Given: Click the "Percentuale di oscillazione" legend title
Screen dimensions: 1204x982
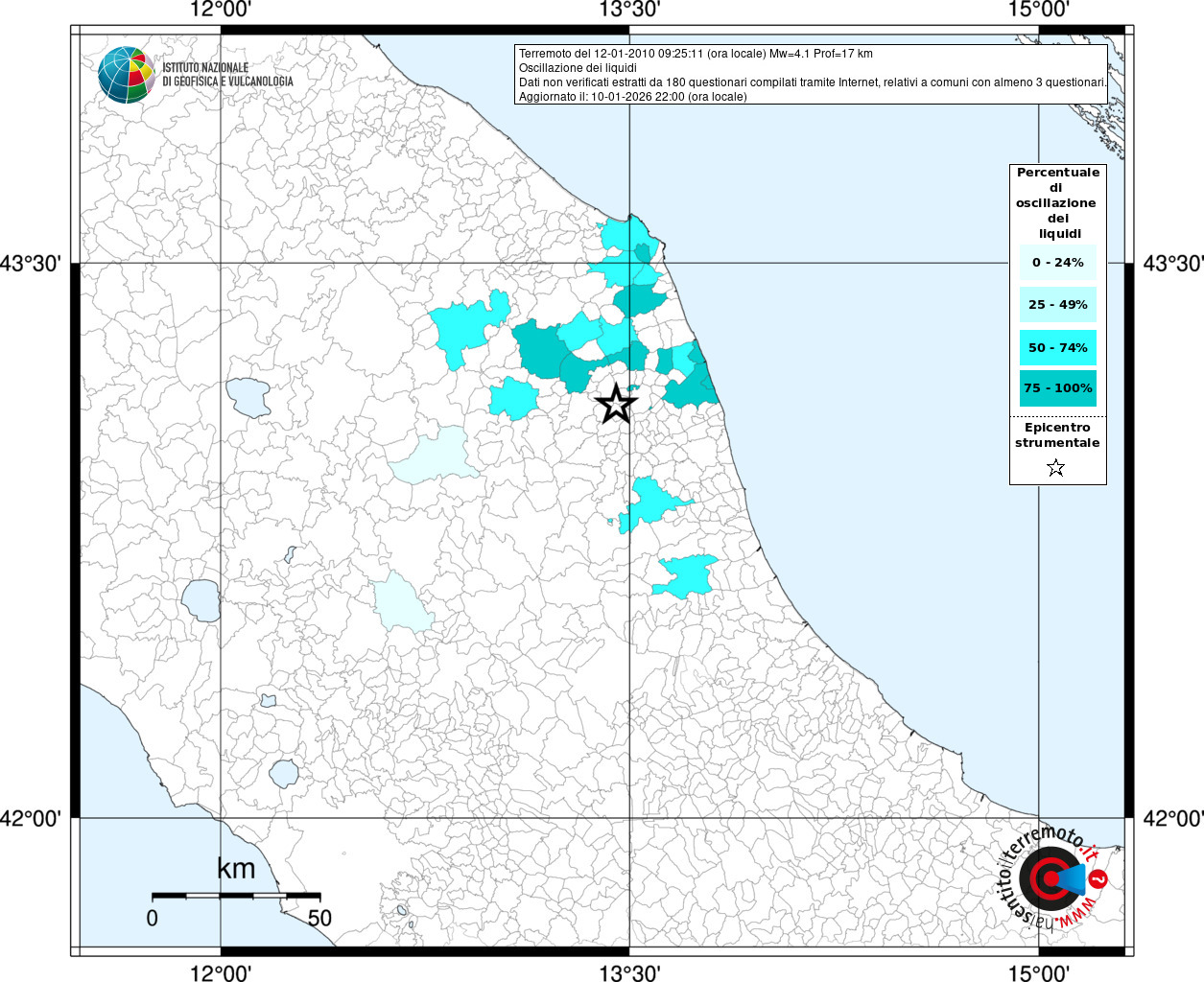Looking at the screenshot, I should point(1057,202).
